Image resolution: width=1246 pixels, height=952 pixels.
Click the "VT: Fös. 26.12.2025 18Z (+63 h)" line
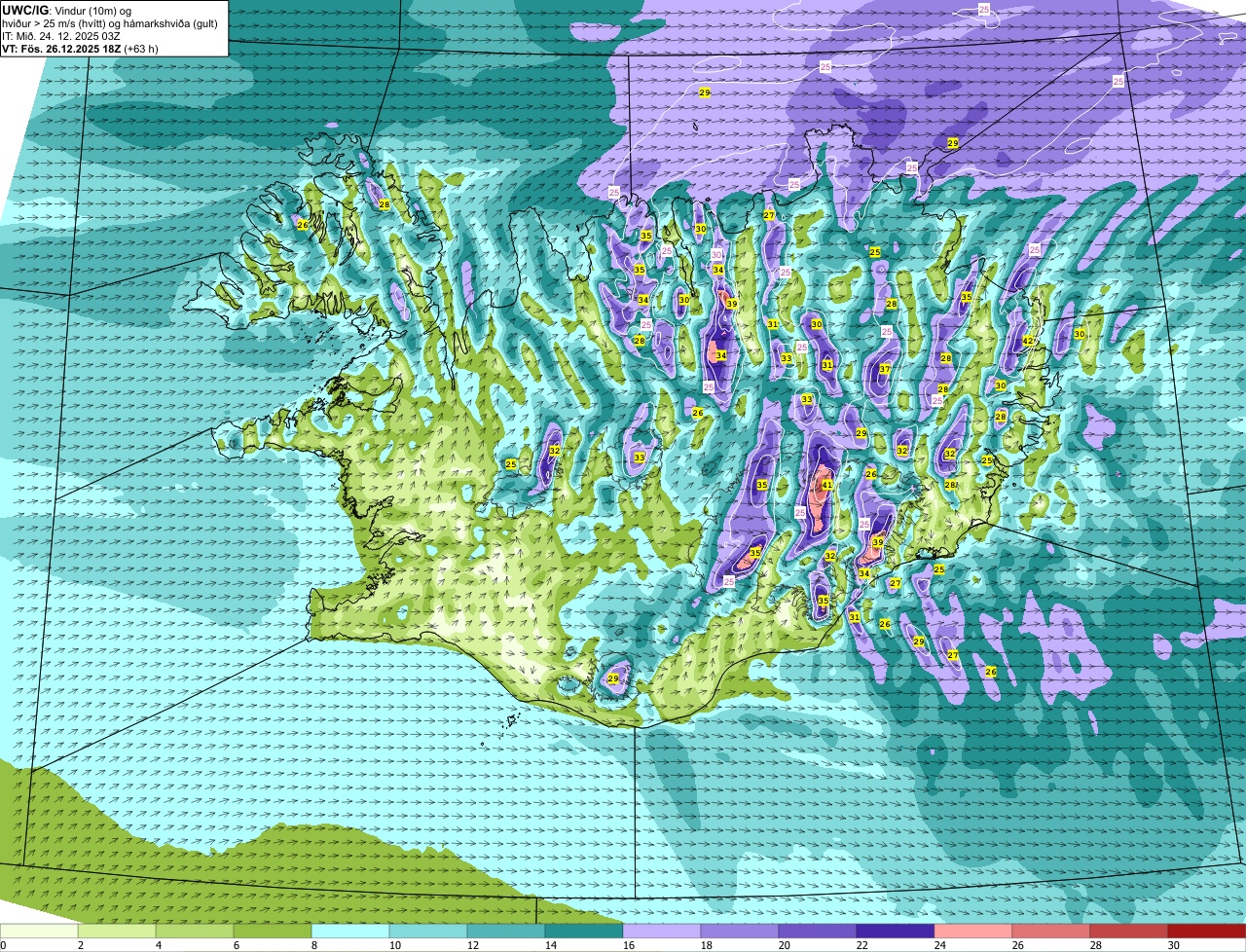coord(80,49)
